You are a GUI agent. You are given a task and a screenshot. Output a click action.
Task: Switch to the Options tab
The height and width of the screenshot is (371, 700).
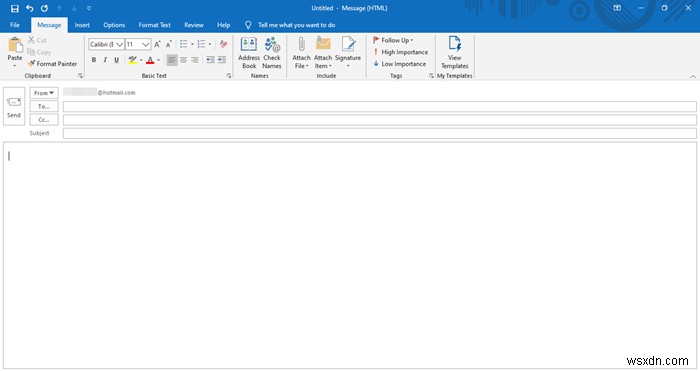click(114, 25)
